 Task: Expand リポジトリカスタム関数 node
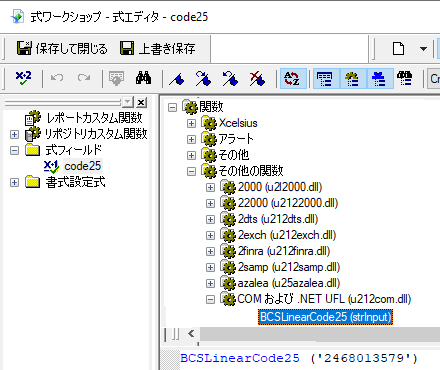tap(14, 134)
